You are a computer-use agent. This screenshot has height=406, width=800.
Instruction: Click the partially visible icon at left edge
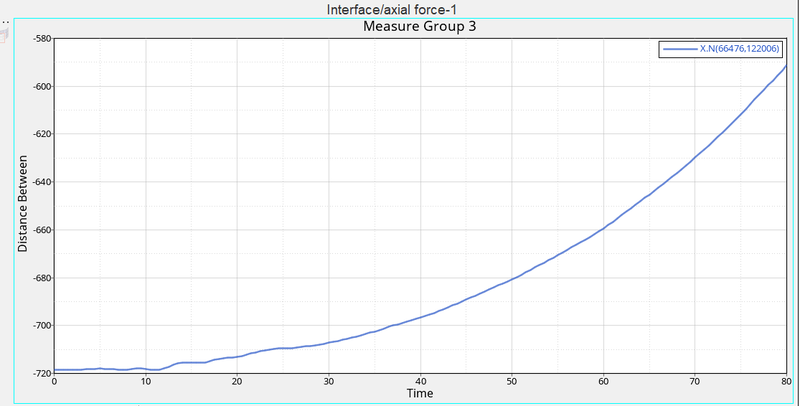click(3, 35)
